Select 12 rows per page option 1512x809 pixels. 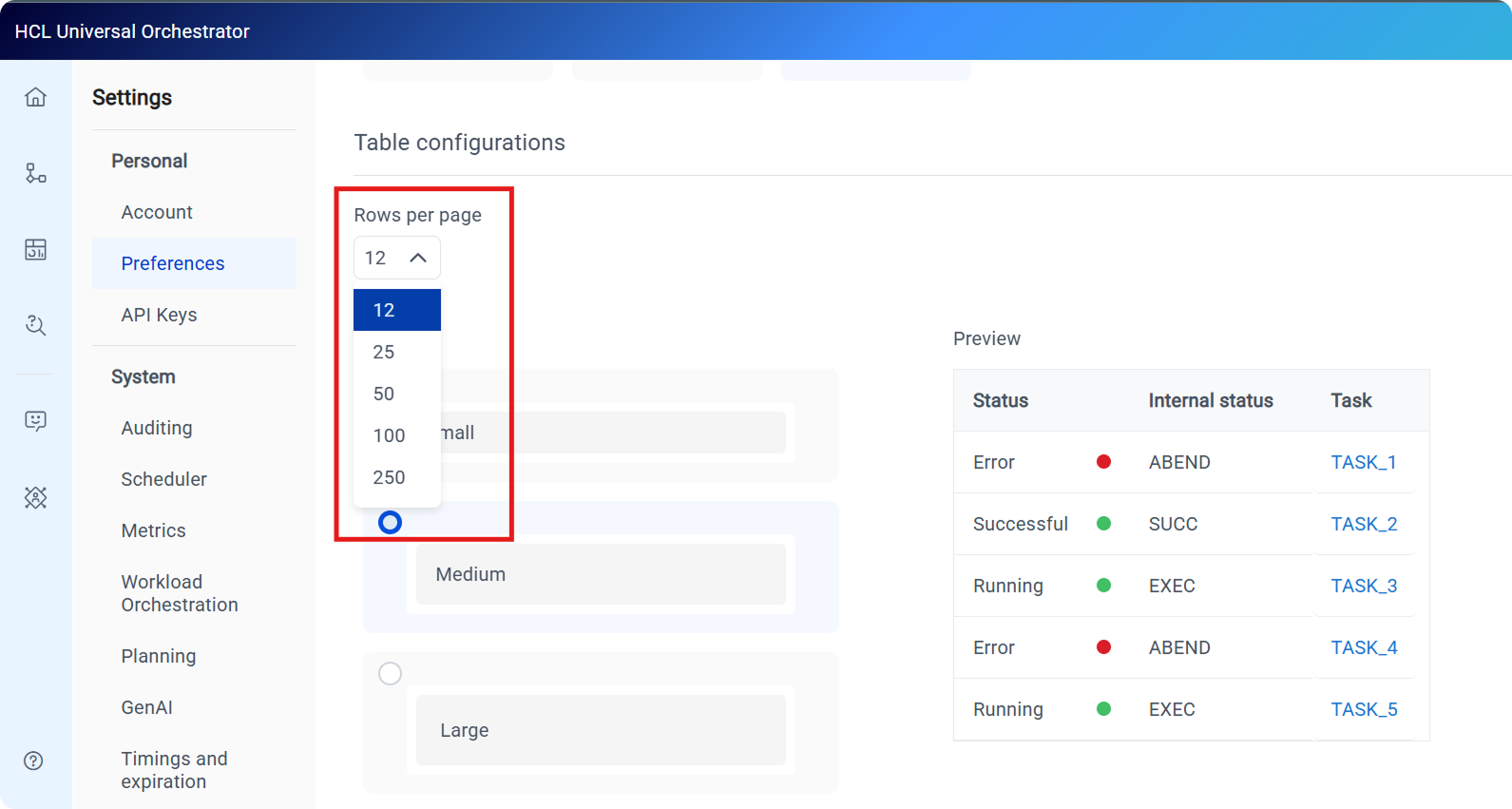[397, 310]
